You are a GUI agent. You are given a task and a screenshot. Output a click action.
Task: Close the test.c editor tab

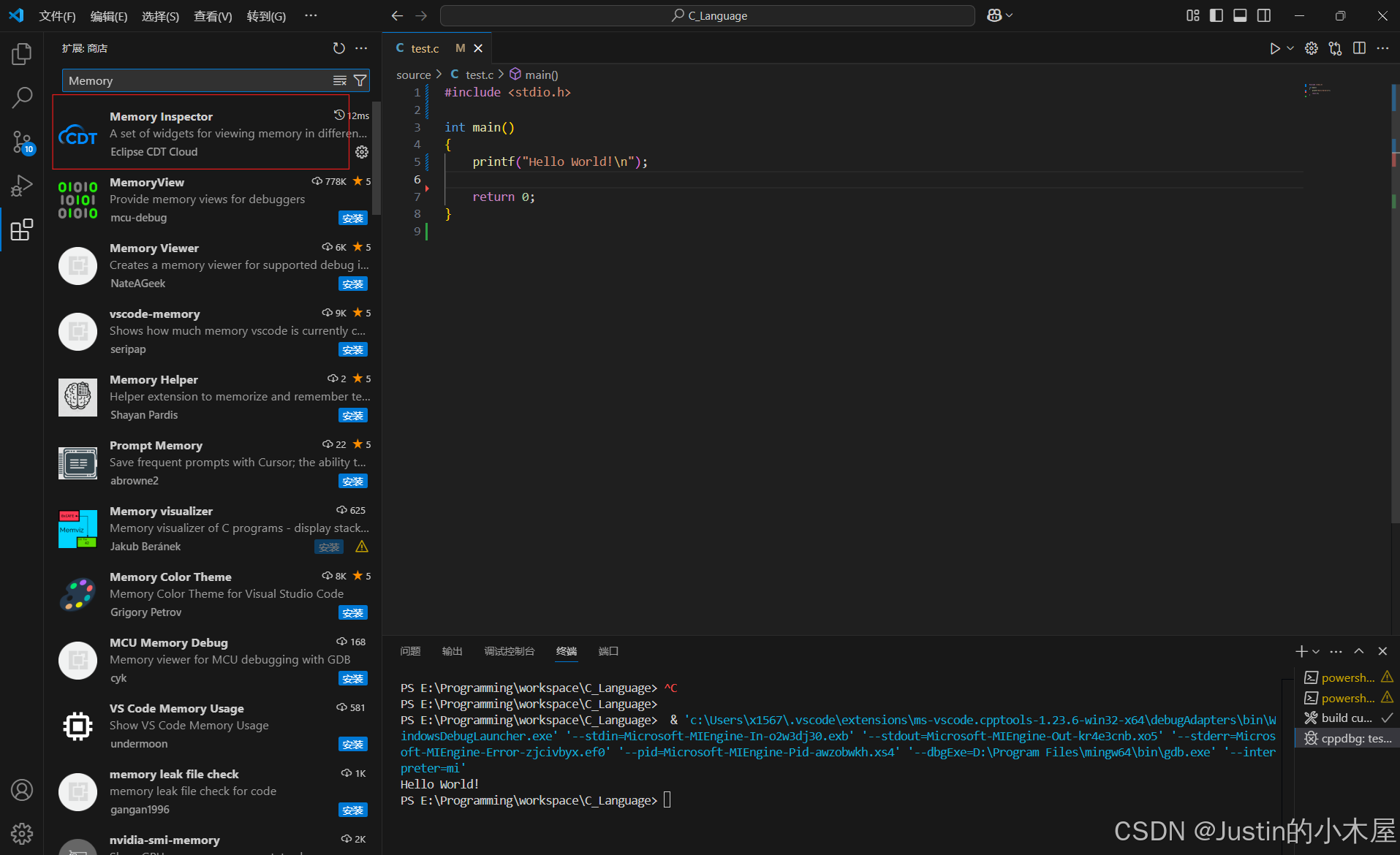point(478,48)
